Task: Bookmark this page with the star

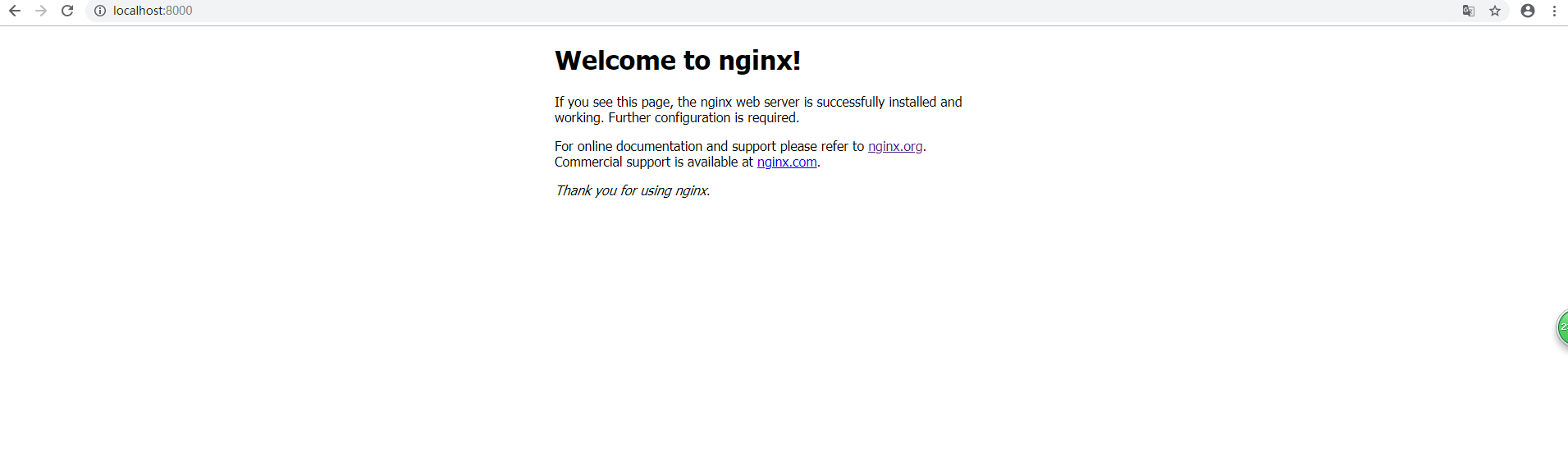Action: point(1495,11)
